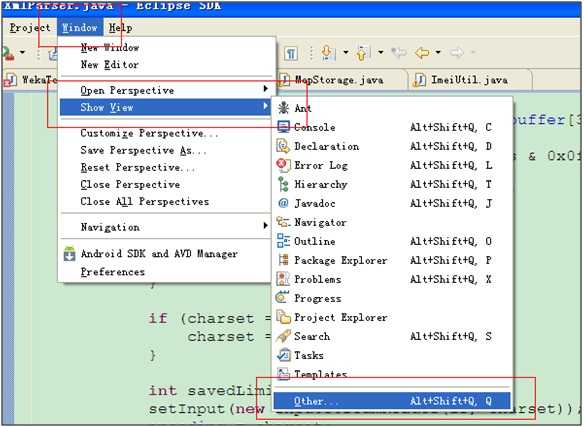The height and width of the screenshot is (427, 584).
Task: Choose Other... in Show View submenu
Action: coord(392,401)
